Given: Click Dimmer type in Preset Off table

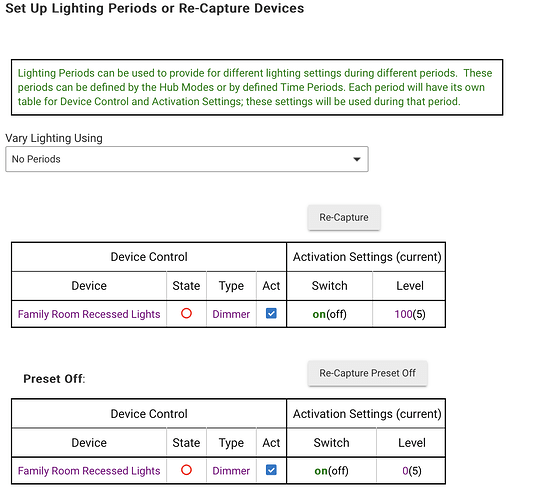Looking at the screenshot, I should pos(231,471).
